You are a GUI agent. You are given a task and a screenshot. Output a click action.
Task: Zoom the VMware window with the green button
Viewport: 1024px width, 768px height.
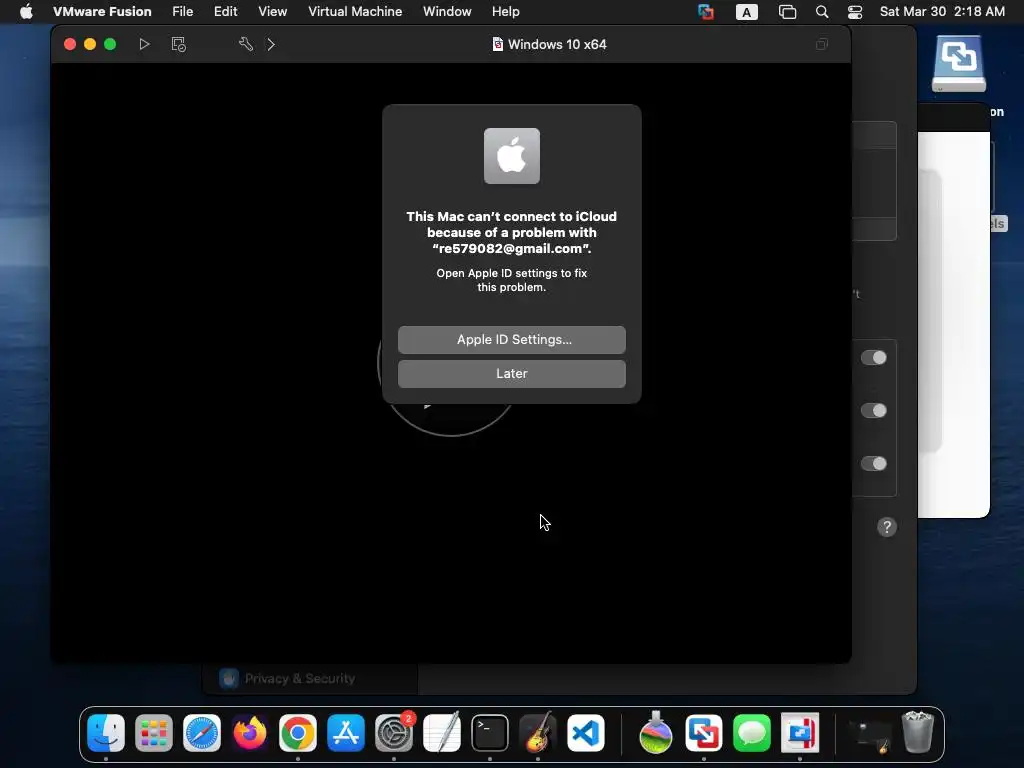[x=110, y=44]
